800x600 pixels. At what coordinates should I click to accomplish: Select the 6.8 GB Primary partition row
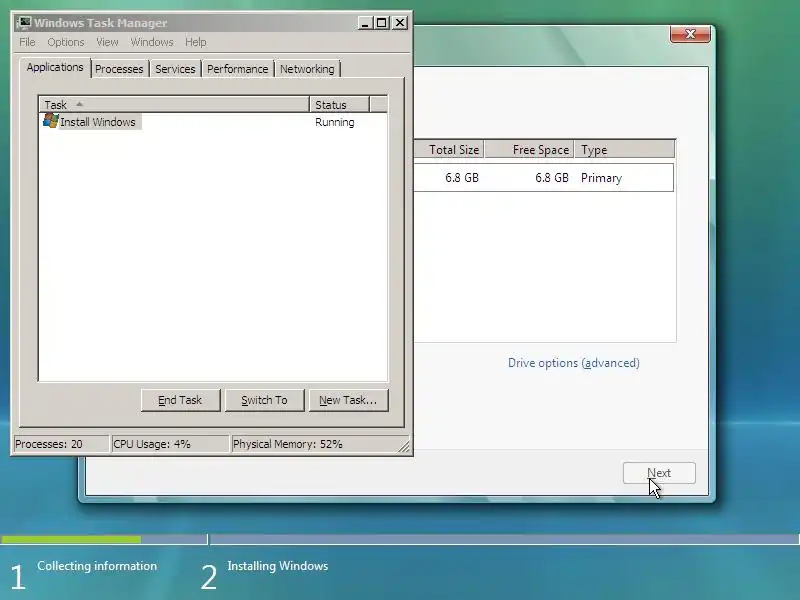pyautogui.click(x=544, y=178)
